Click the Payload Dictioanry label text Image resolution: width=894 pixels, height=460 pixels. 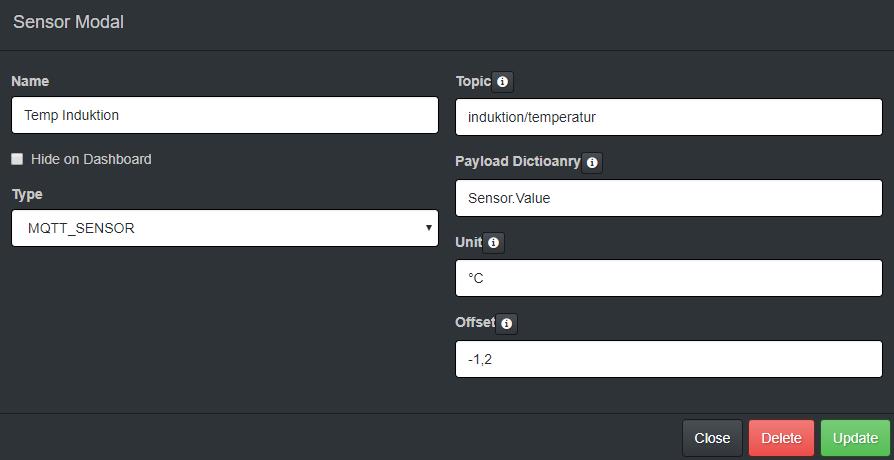click(517, 161)
